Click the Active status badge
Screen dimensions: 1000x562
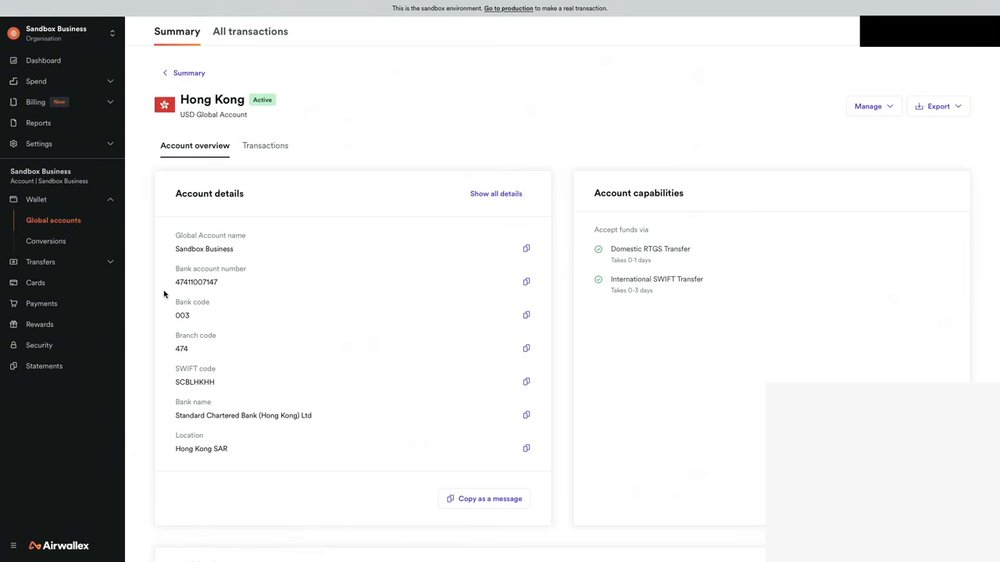coord(262,100)
